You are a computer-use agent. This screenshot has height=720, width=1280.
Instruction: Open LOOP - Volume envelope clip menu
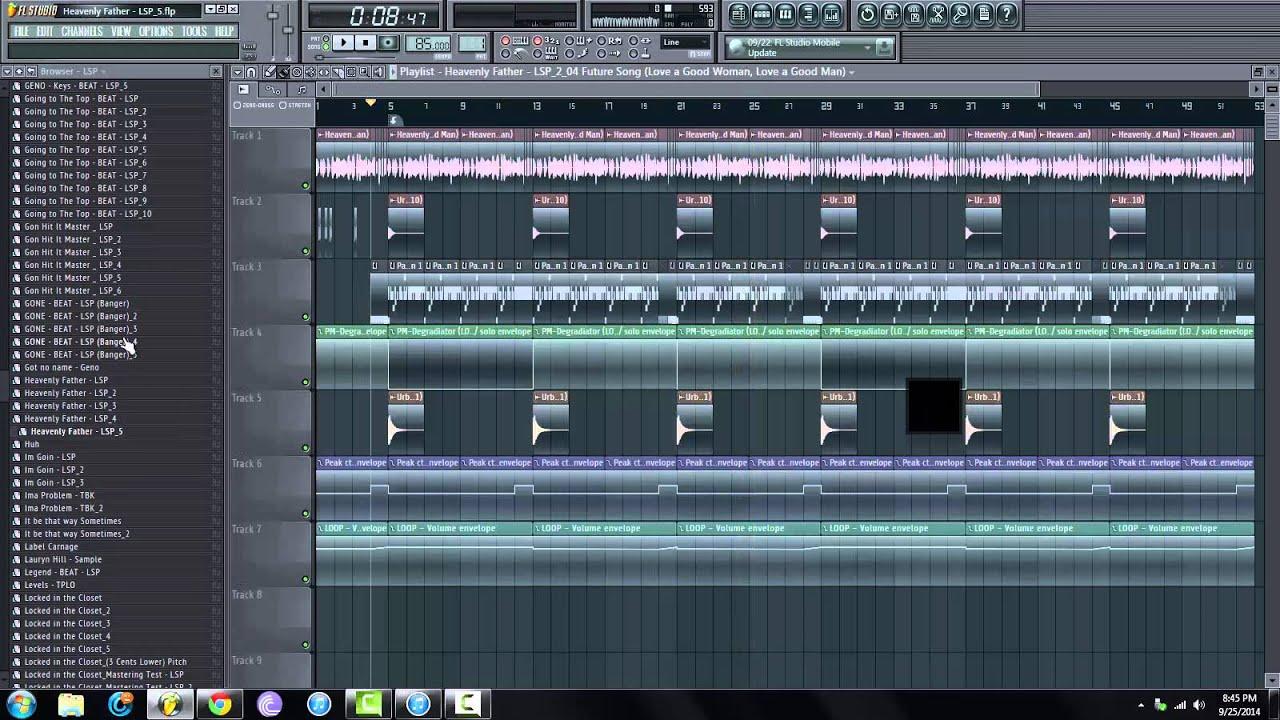(x=320, y=528)
